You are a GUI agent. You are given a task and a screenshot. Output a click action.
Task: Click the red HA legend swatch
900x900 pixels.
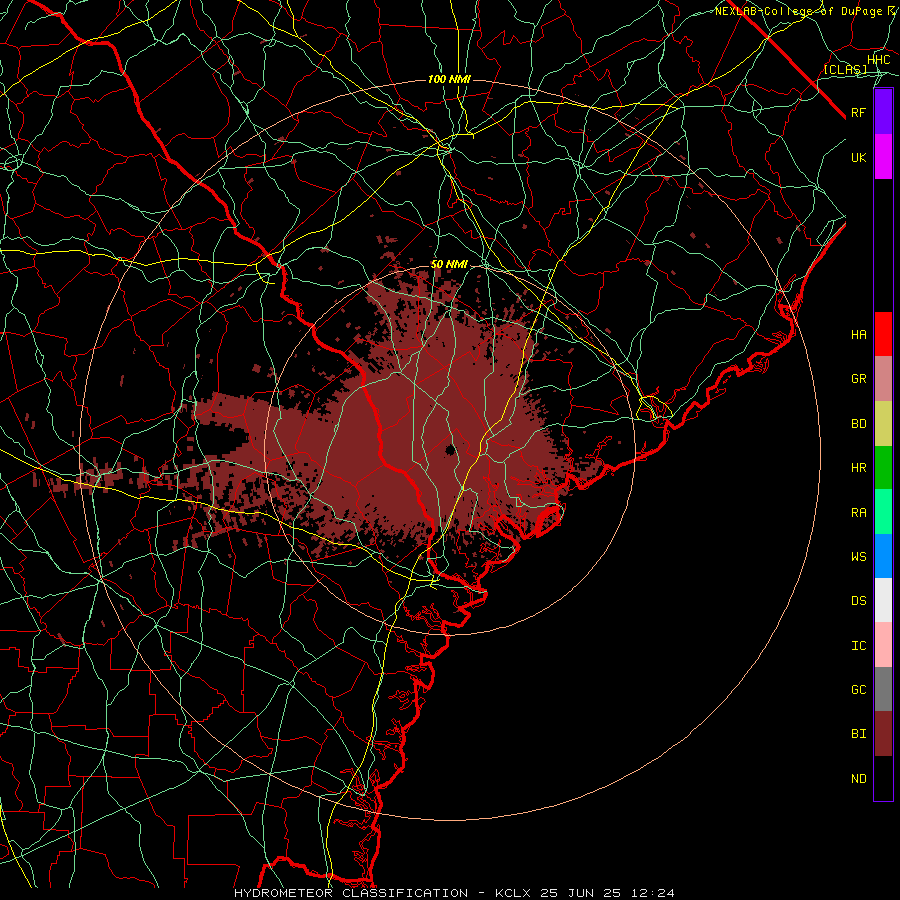pos(883,334)
